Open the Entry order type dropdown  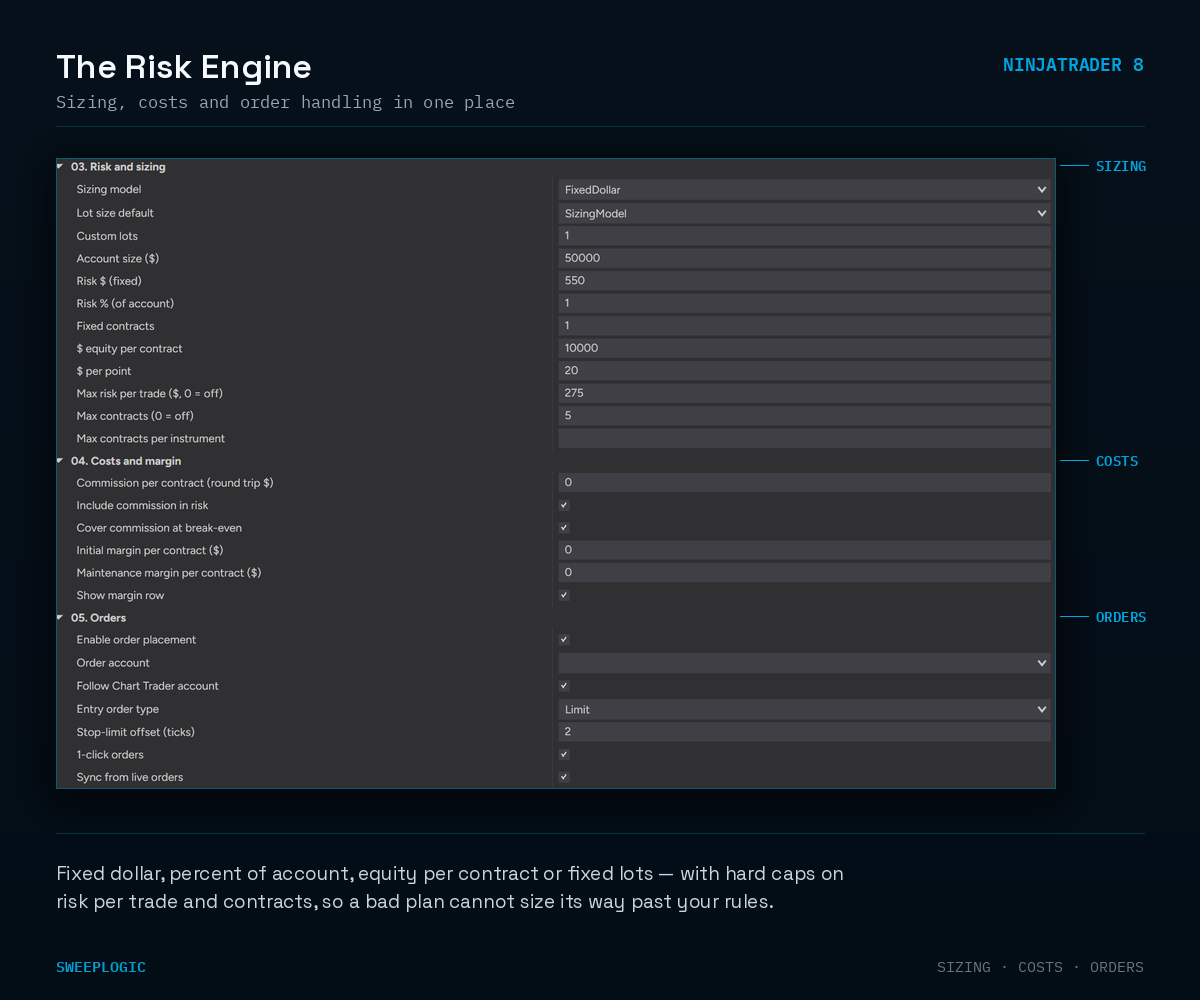tap(804, 709)
